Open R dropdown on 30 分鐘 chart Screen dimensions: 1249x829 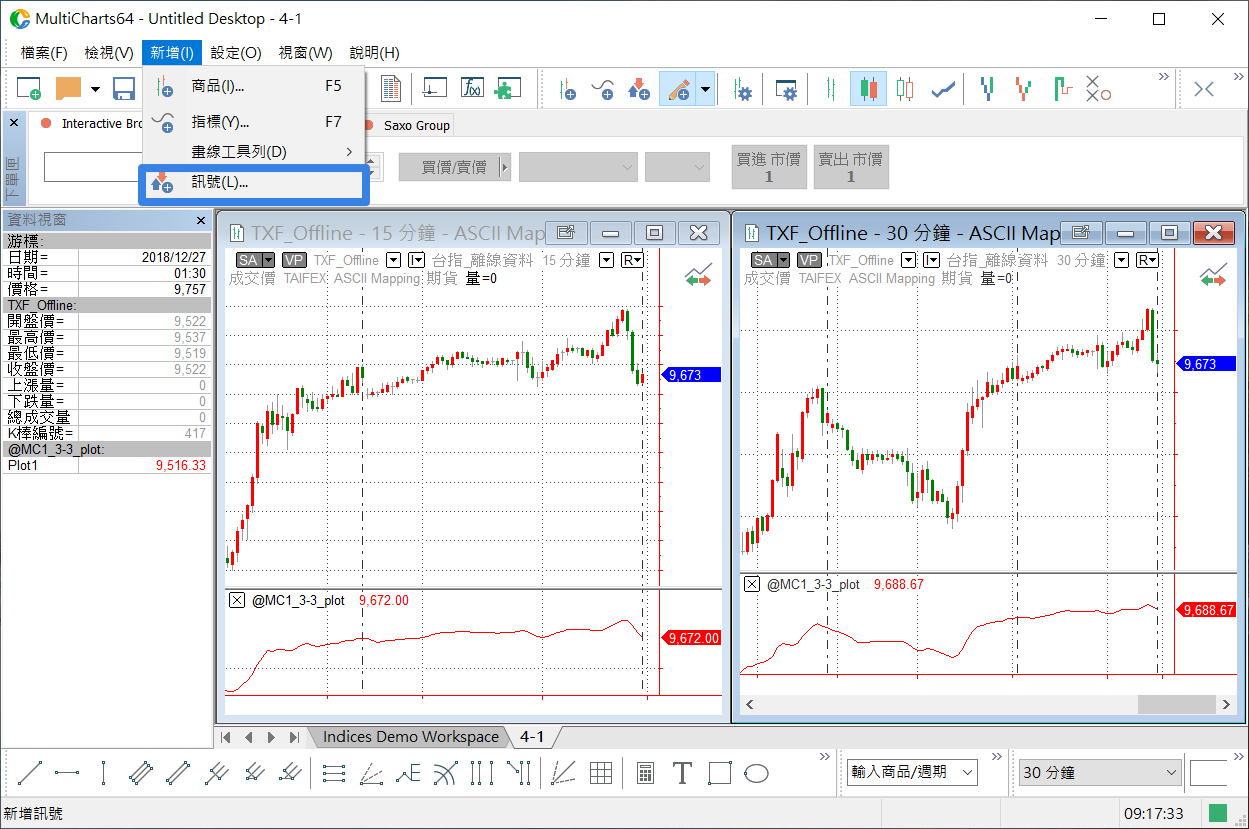(1148, 260)
